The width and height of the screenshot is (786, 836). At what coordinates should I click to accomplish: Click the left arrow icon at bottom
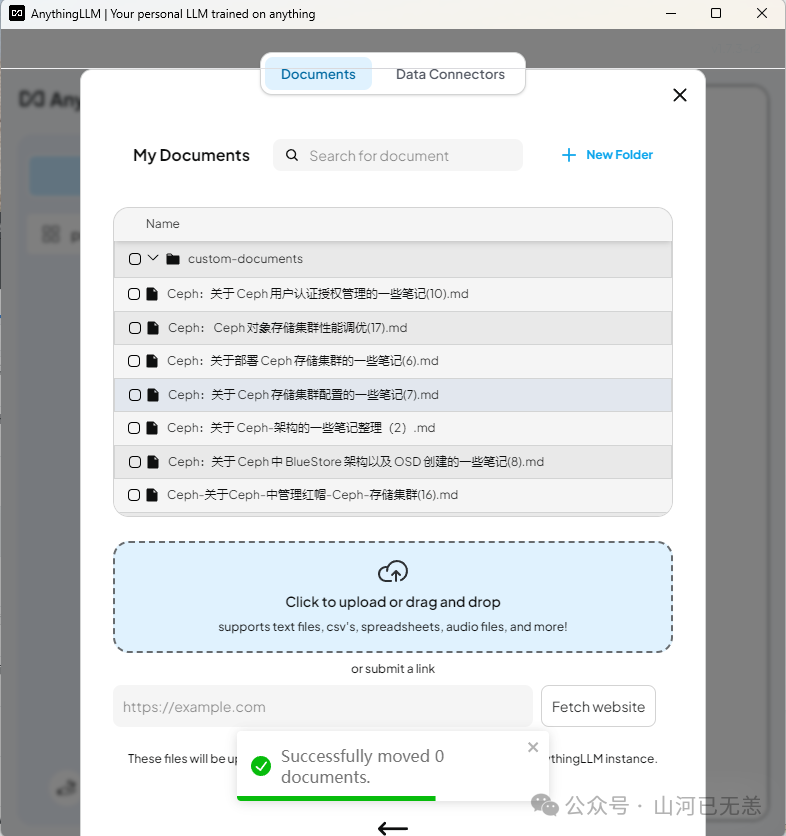(393, 828)
